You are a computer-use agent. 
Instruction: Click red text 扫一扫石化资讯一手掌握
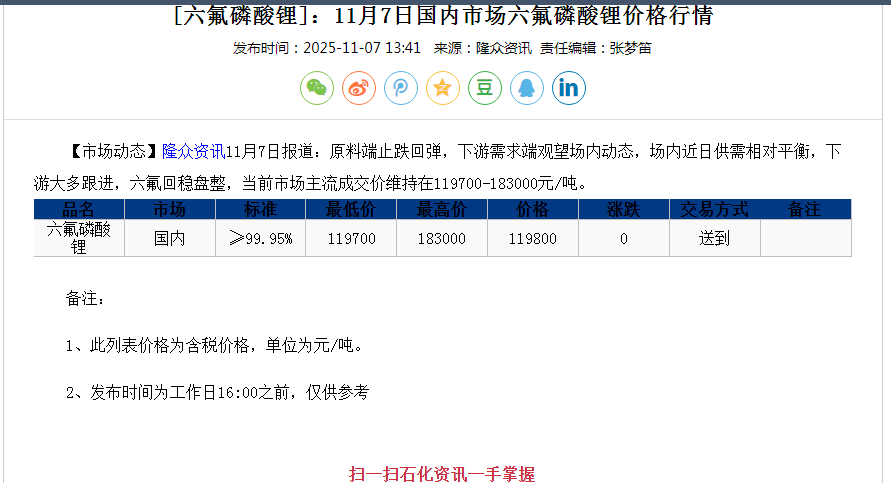coord(442,474)
